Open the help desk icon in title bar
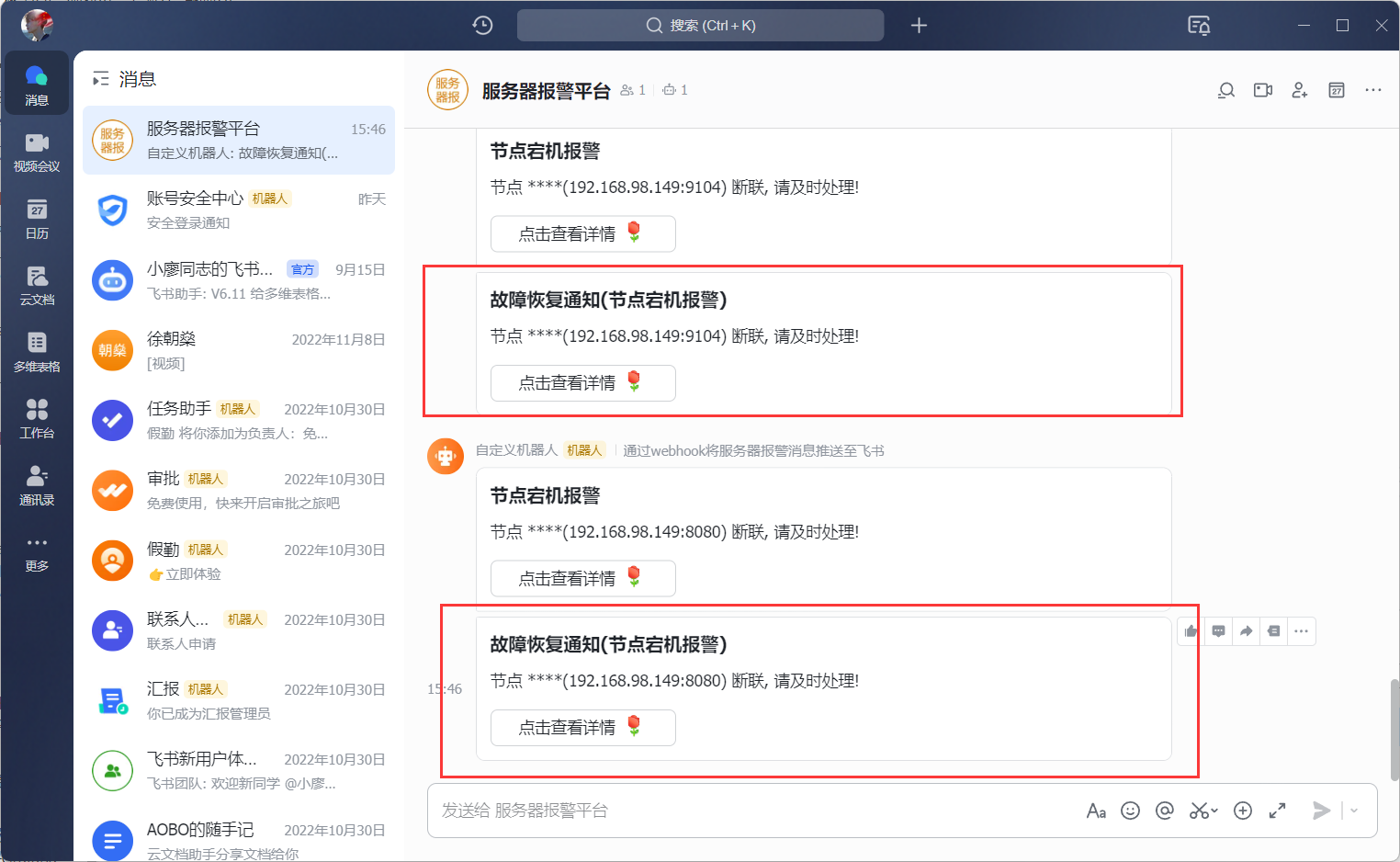Screen dimensions: 1400x862 pyautogui.click(x=1199, y=26)
